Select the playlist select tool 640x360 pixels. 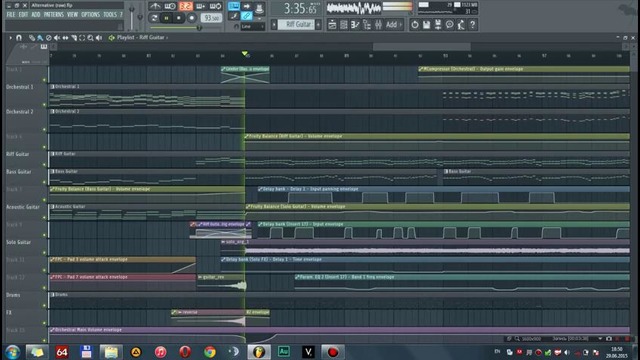pos(82,38)
